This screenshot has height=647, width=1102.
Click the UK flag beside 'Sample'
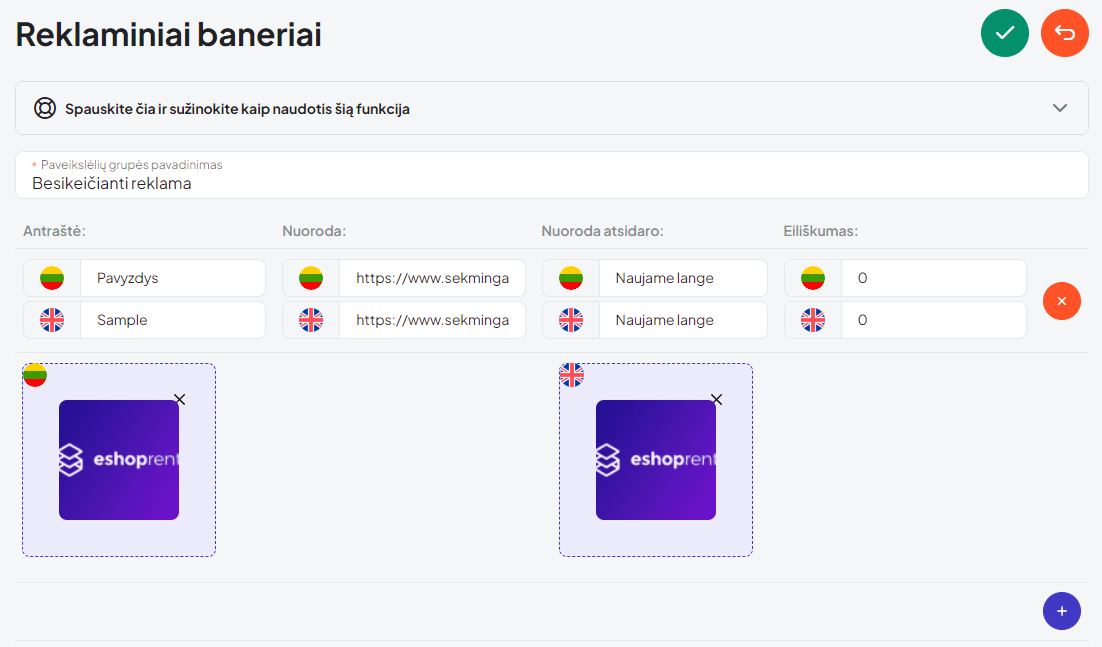(52, 320)
